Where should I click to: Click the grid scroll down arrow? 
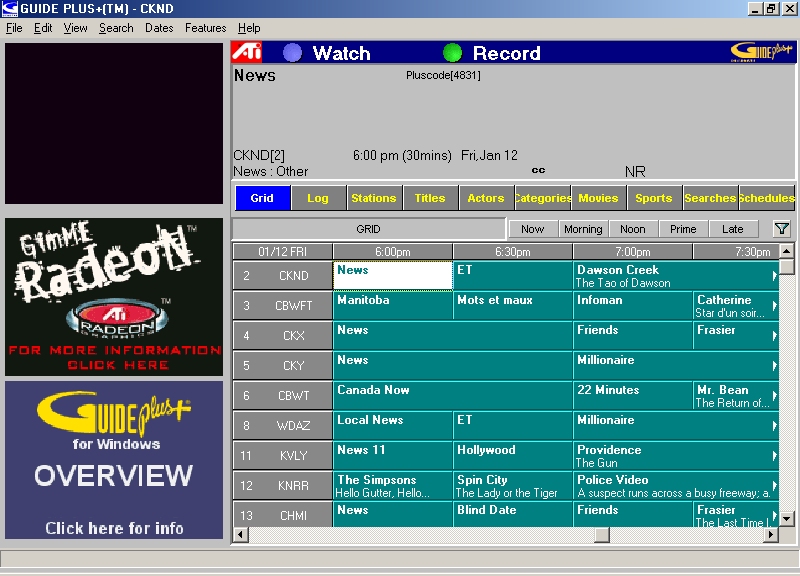pos(787,519)
